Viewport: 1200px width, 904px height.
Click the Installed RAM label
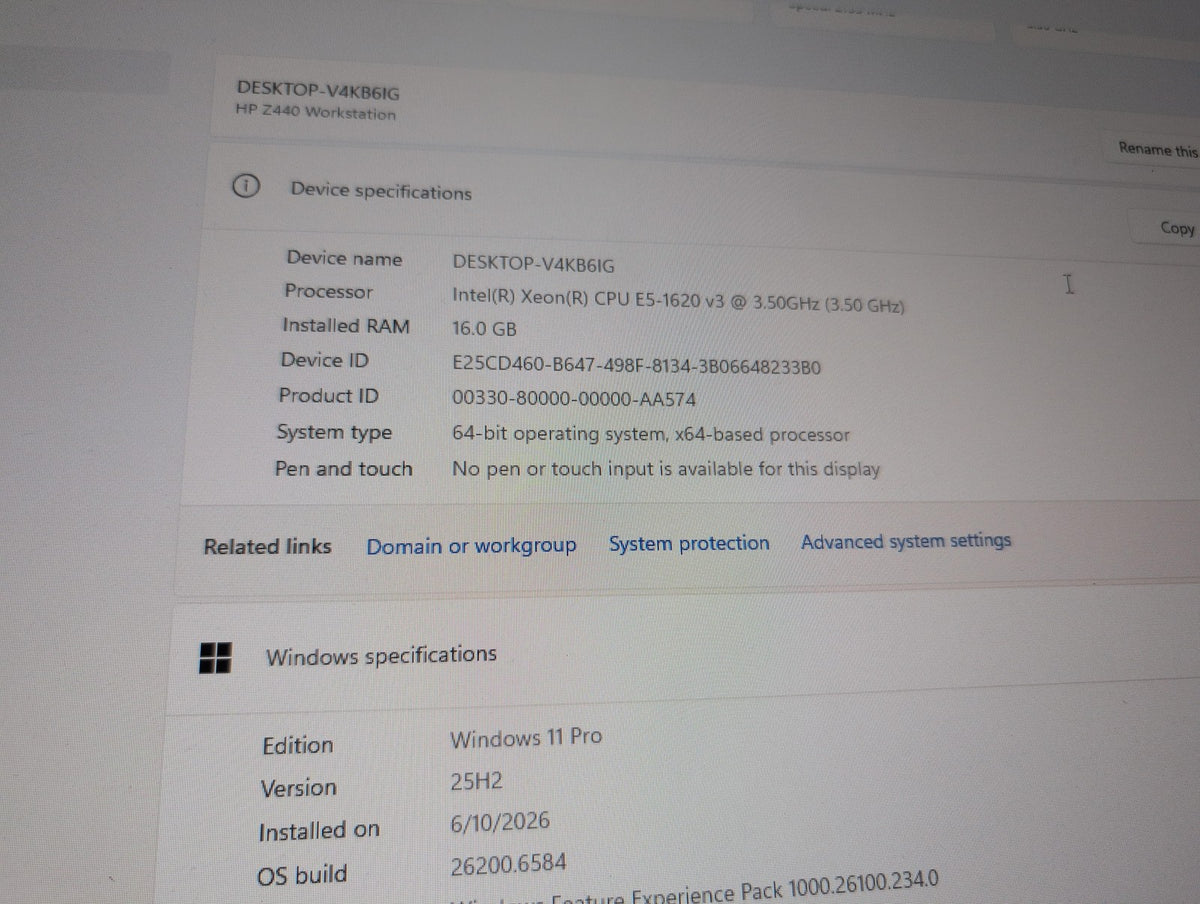(x=345, y=325)
